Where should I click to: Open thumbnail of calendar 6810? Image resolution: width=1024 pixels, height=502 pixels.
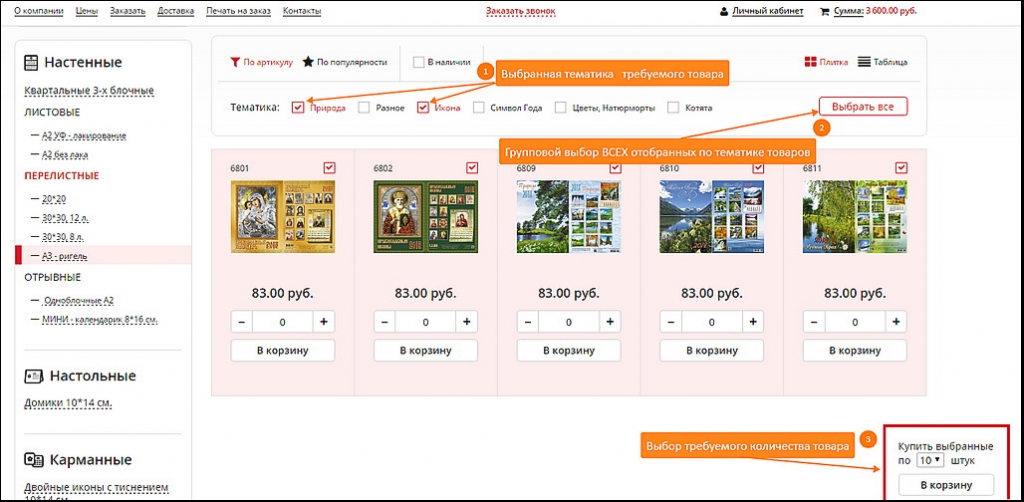[x=711, y=217]
